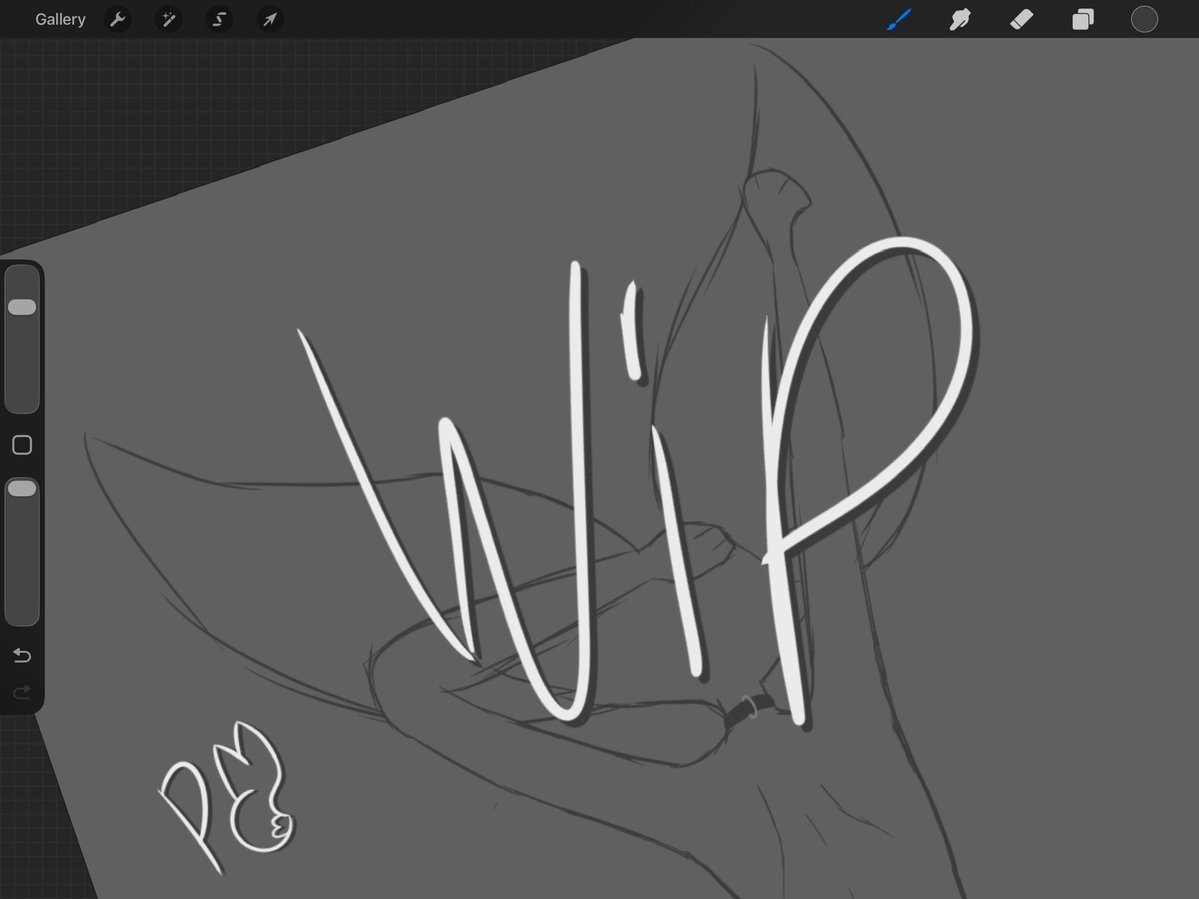Redo the last undone action
This screenshot has height=899, width=1199.
22,691
